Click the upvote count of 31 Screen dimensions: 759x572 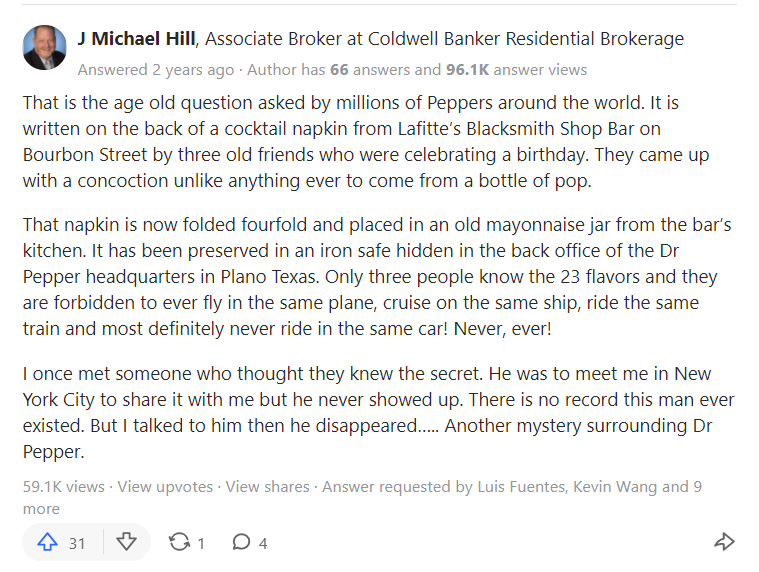pos(76,543)
